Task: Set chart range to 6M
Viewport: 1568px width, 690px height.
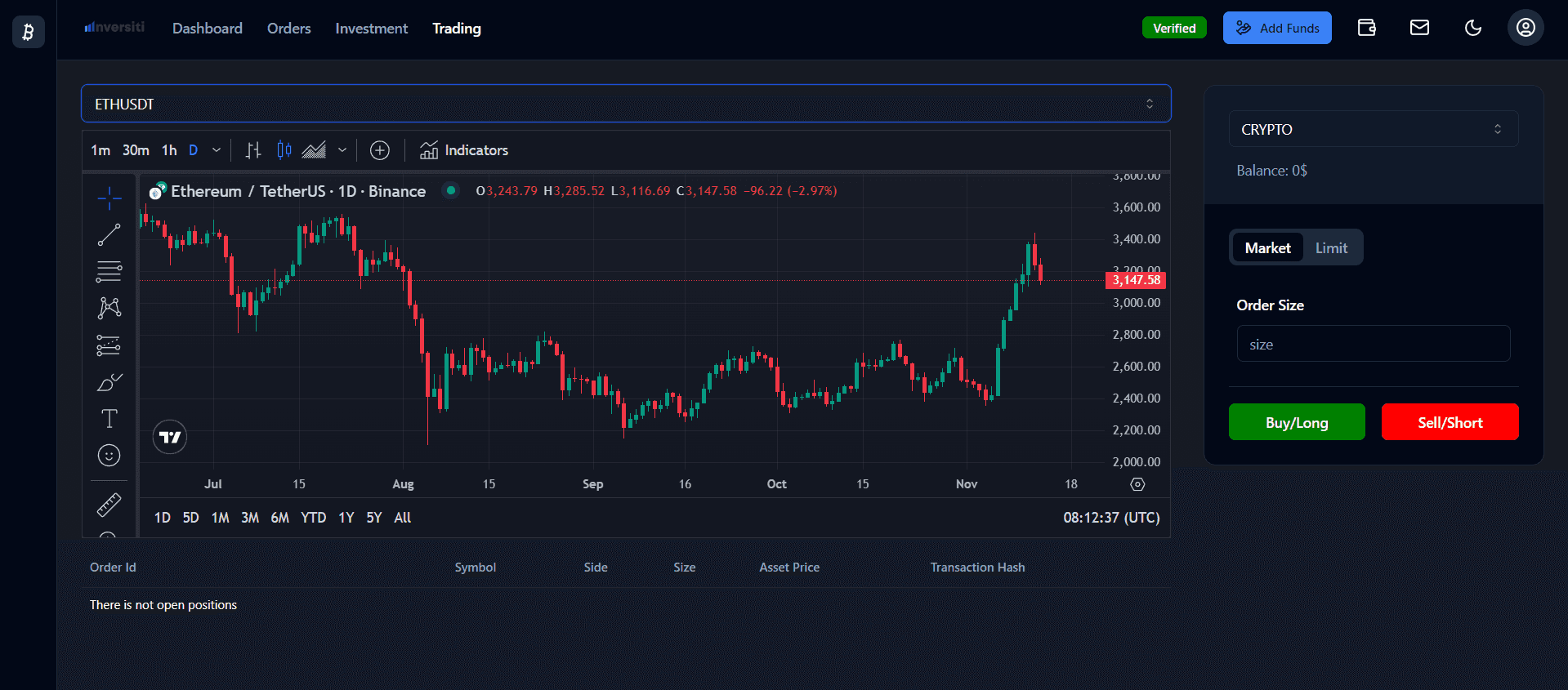Action: click(280, 518)
